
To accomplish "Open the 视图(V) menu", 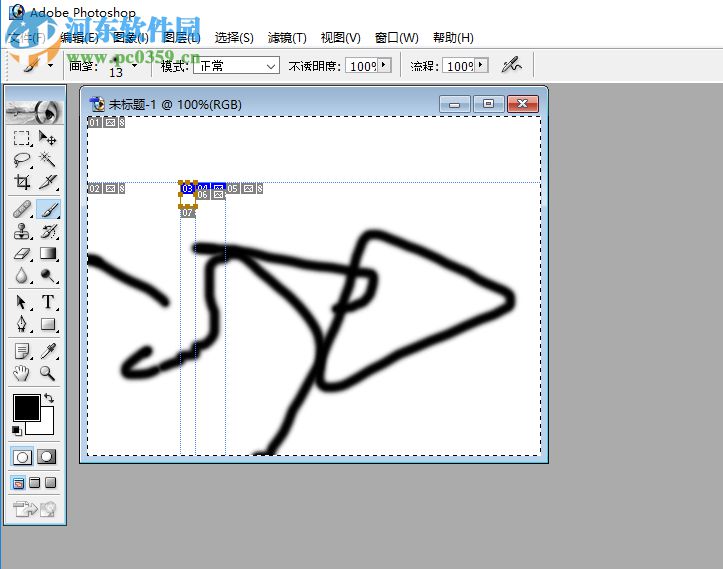I will point(340,38).
